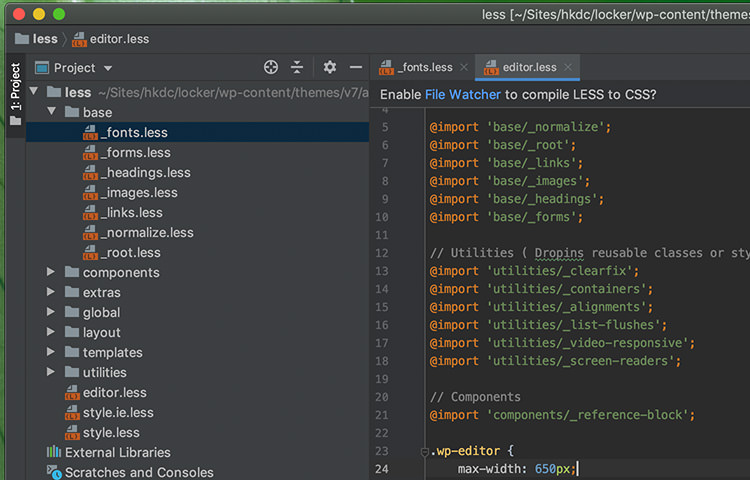The width and height of the screenshot is (750, 480).
Task: Expand the utilities folder
Action: [51, 373]
